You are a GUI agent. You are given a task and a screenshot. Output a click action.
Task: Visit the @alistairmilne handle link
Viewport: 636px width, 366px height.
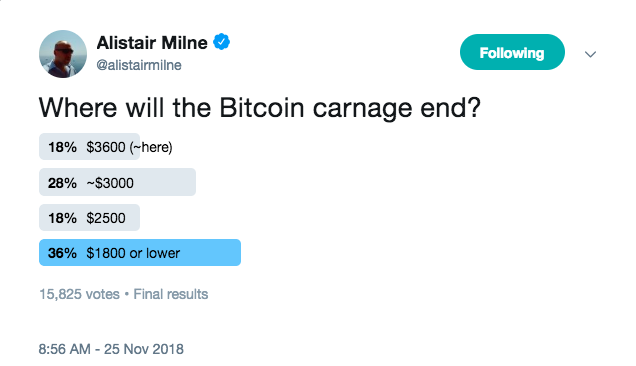coord(139,65)
